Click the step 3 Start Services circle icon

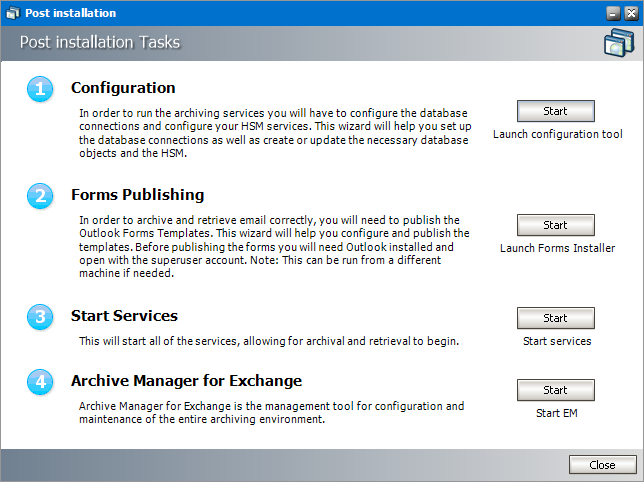click(x=40, y=317)
